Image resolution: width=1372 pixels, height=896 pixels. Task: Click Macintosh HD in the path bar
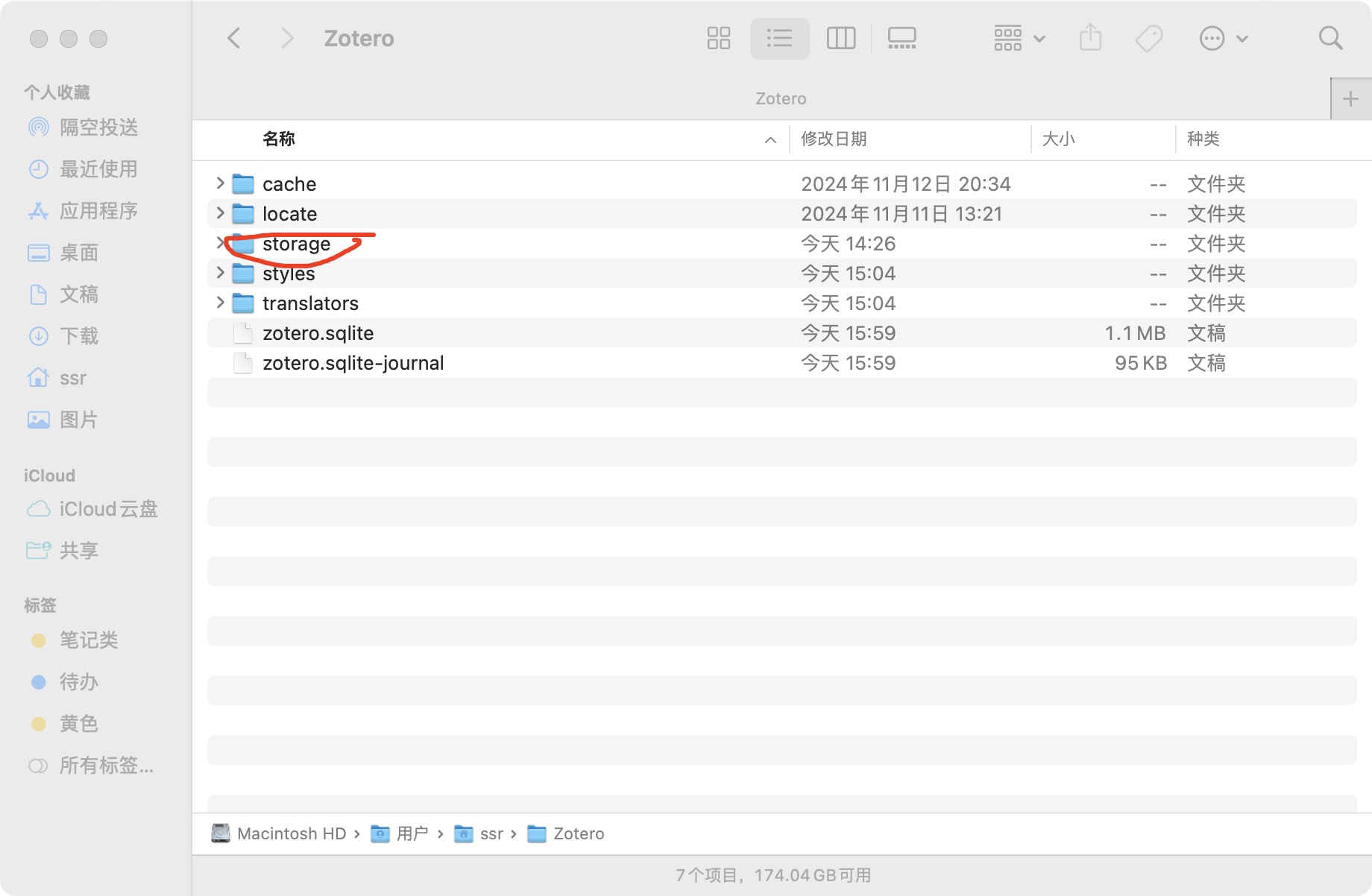(279, 833)
